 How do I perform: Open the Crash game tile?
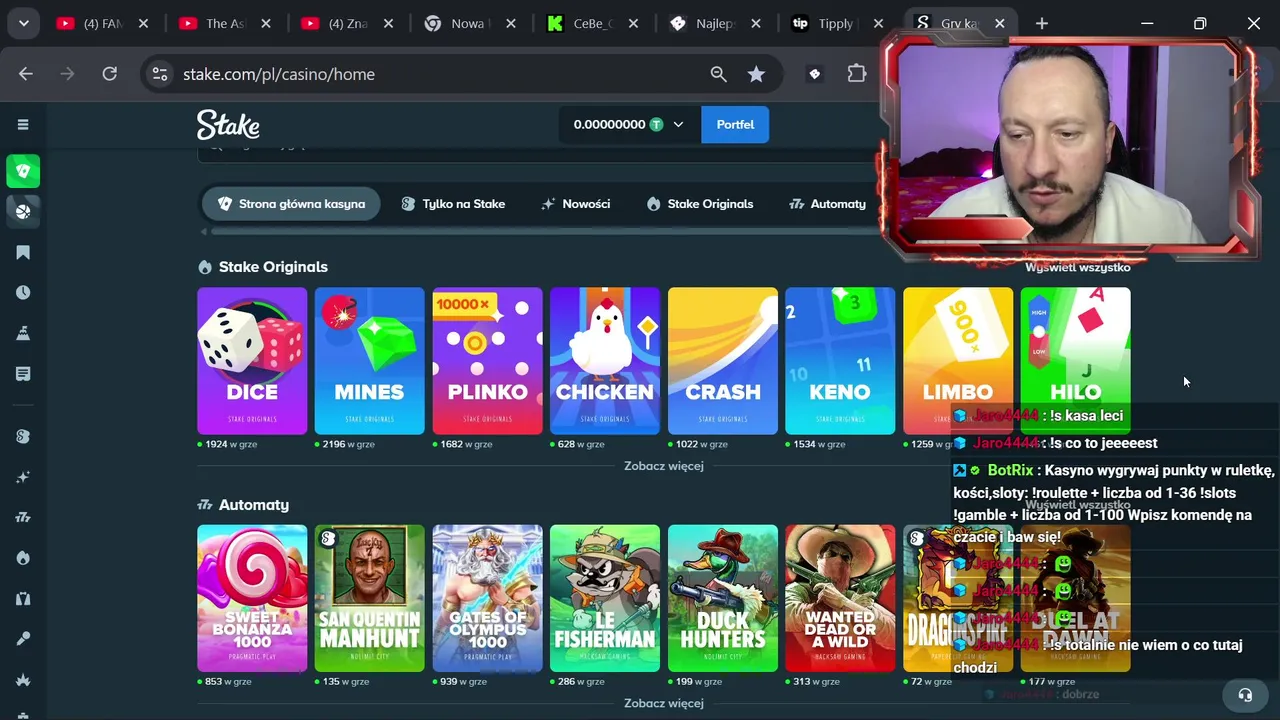[723, 361]
